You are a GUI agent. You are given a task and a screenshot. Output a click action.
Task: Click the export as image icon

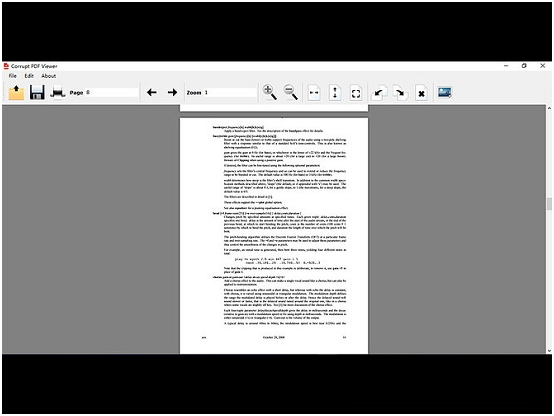tap(444, 93)
